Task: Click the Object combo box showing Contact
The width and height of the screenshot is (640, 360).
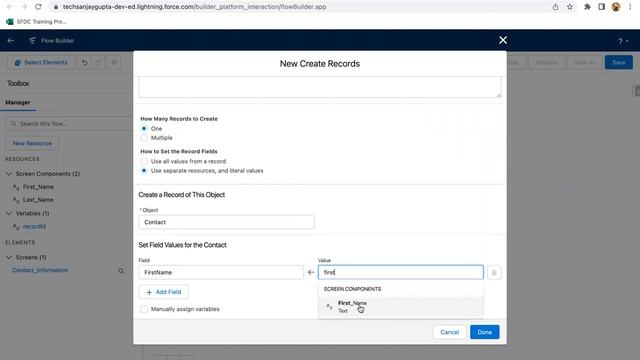Action: pos(227,222)
